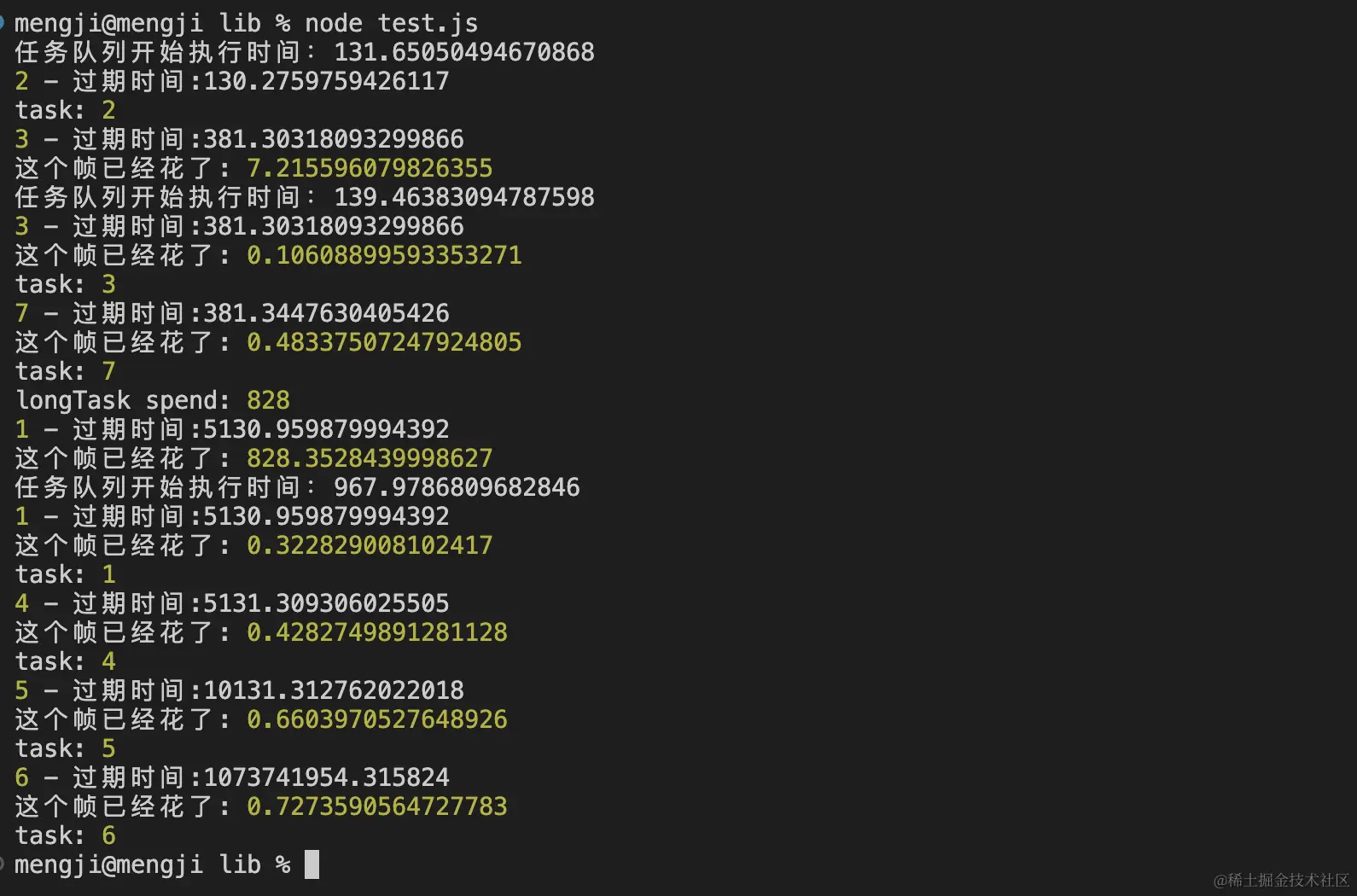Image resolution: width=1357 pixels, height=896 pixels.
Task: Click the yellow value 0.7273590564727783
Action: [376, 806]
